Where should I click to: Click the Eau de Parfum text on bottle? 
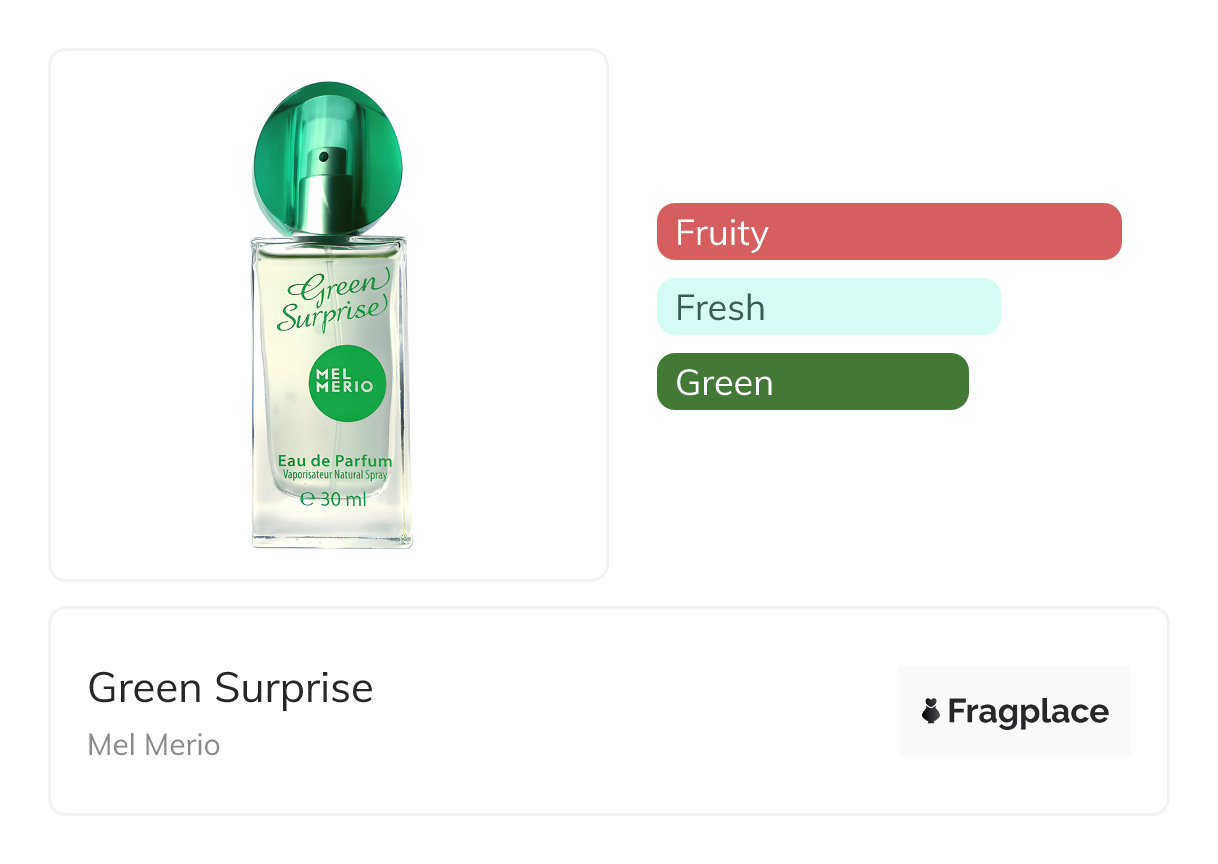(334, 461)
